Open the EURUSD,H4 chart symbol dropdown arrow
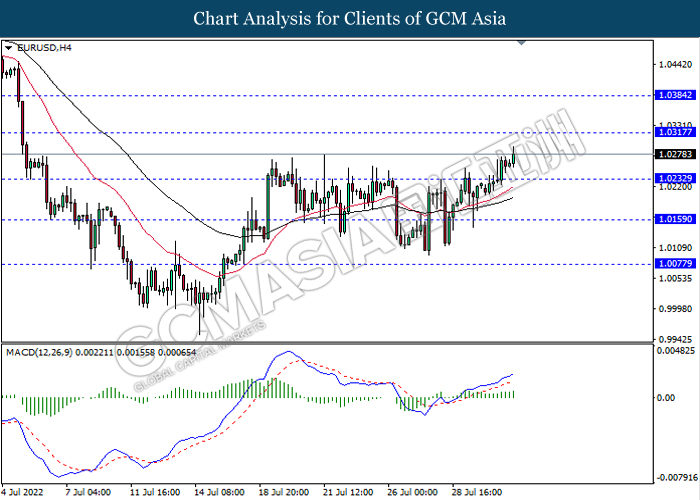 coord(8,48)
